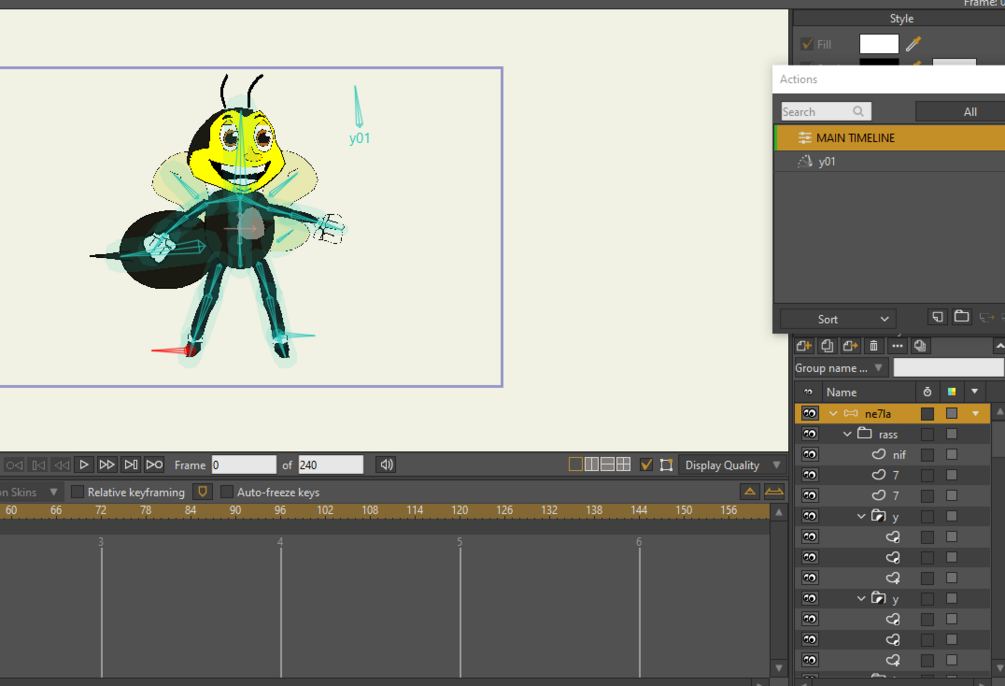Toggle the stopwatch checkbox on the rass row
The height and width of the screenshot is (686, 1005).
[927, 434]
